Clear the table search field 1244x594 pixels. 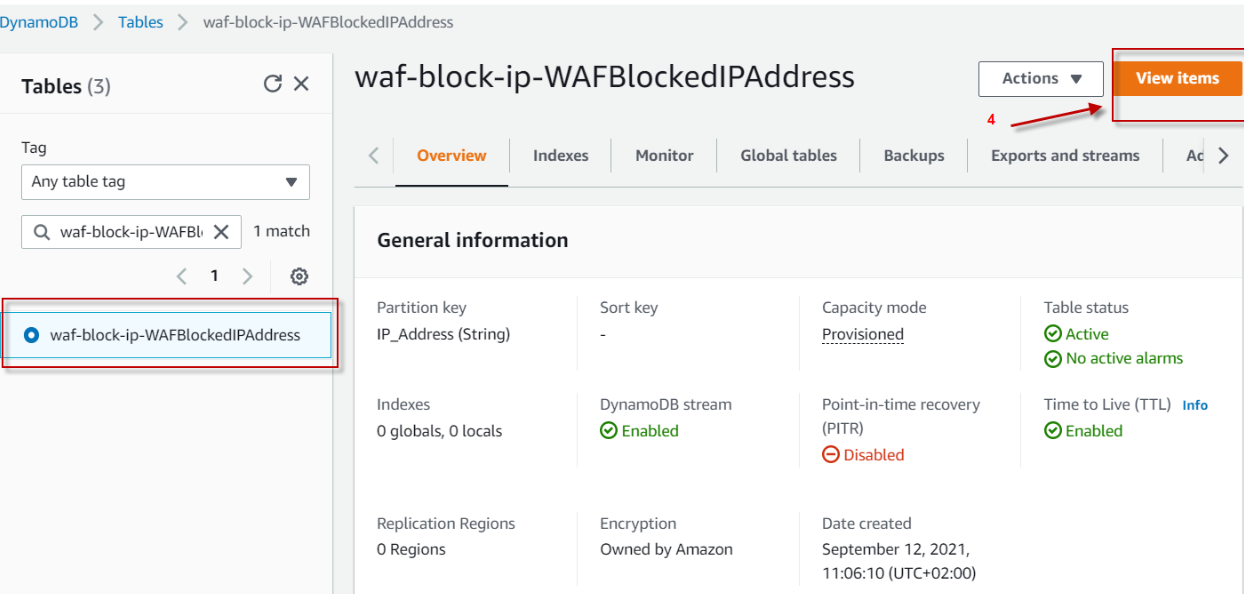221,232
